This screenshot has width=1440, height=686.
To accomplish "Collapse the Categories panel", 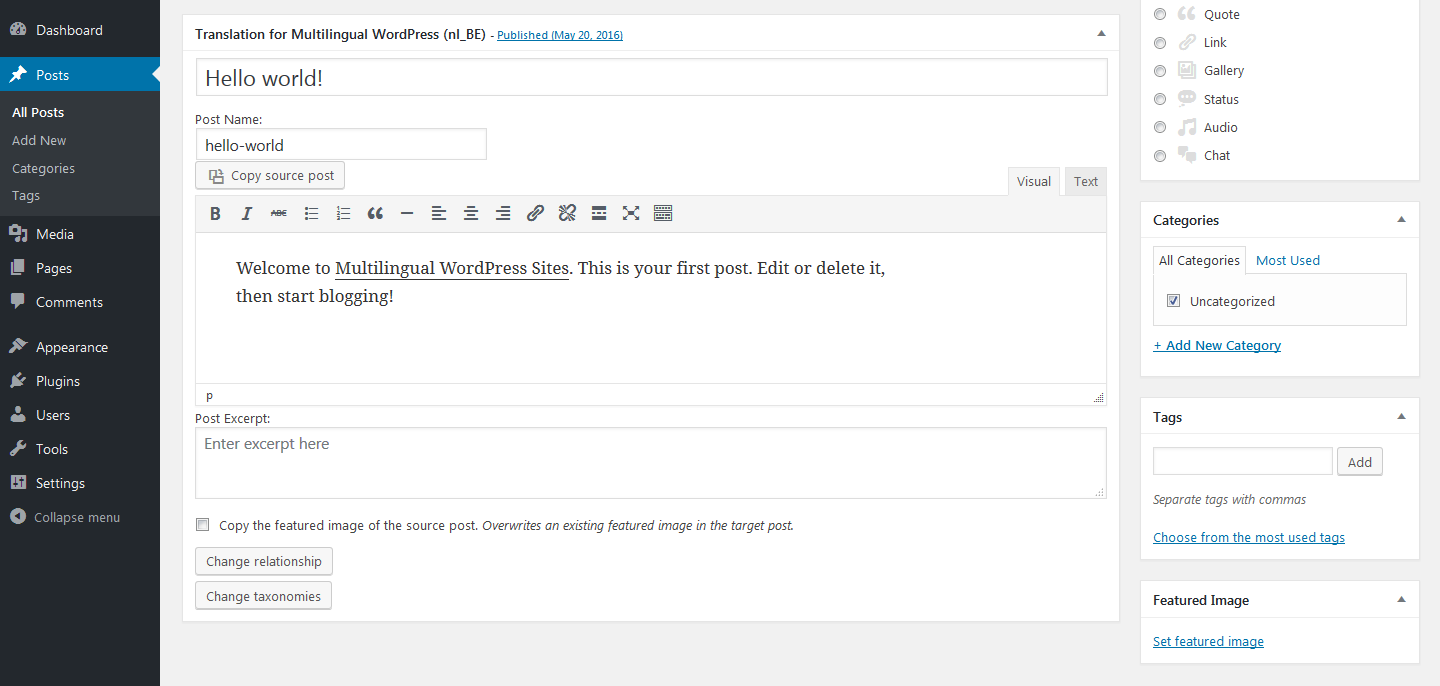I will tap(1401, 220).
